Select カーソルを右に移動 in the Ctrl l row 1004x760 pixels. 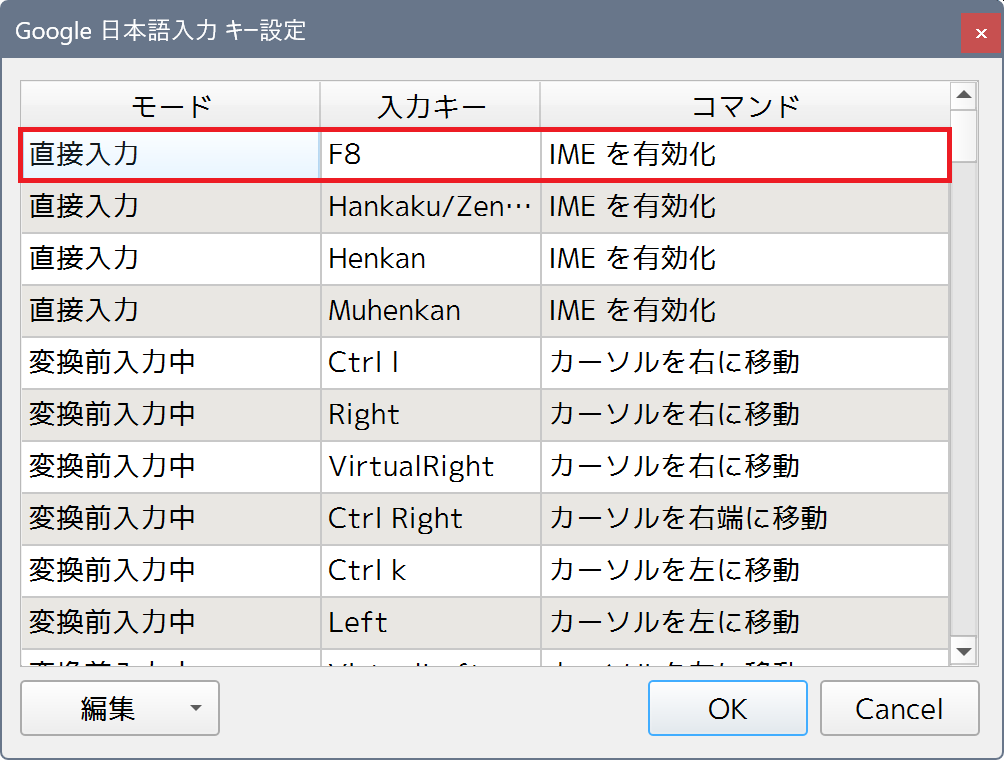point(745,363)
